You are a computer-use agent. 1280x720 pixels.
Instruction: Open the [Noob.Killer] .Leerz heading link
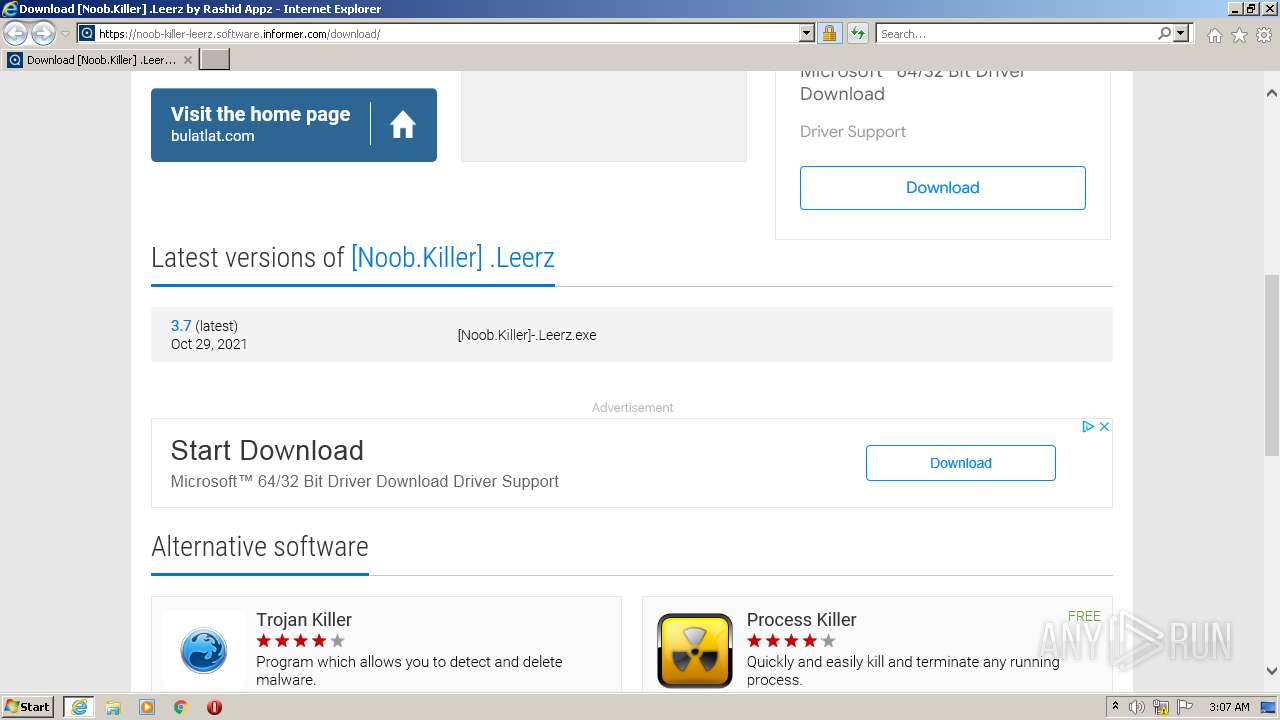click(452, 257)
